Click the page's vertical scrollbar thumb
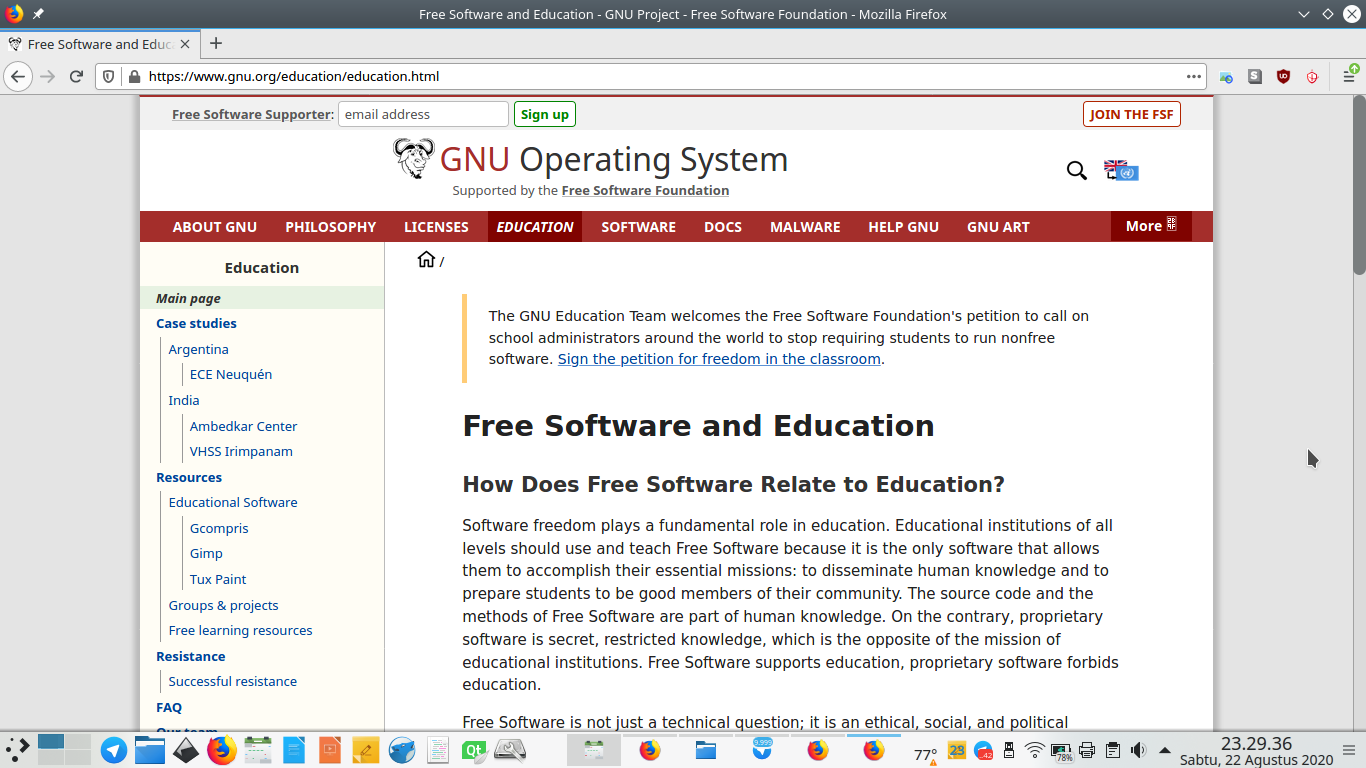This screenshot has width=1366, height=768. (x=1359, y=184)
